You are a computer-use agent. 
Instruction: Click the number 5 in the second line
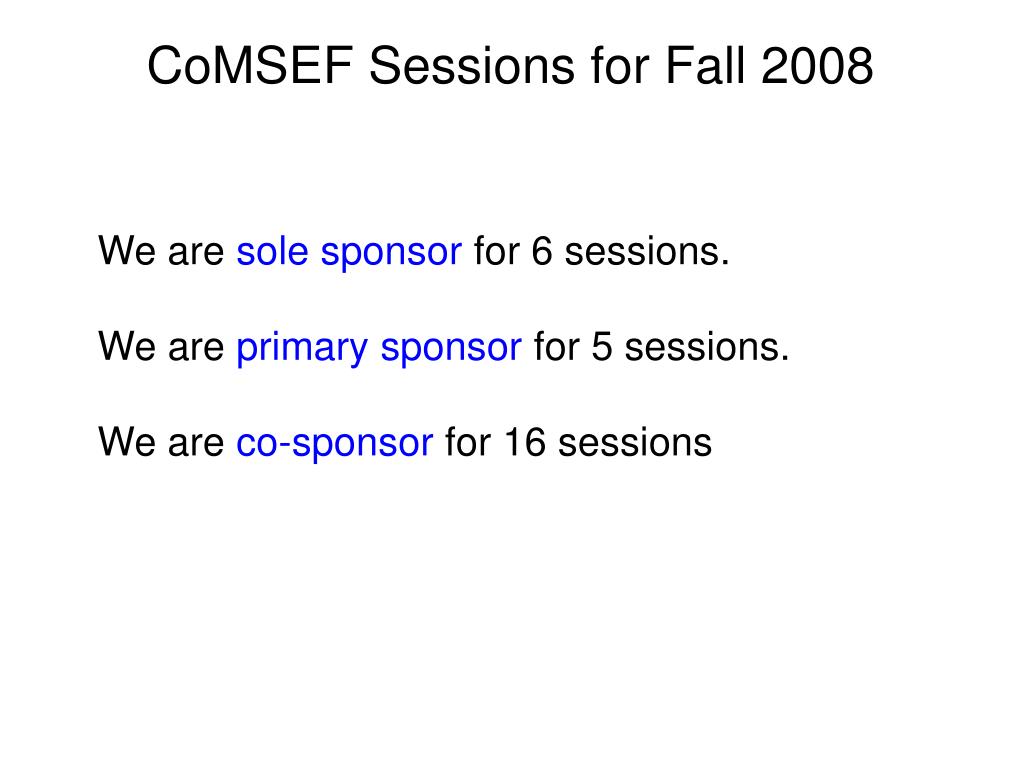(602, 347)
